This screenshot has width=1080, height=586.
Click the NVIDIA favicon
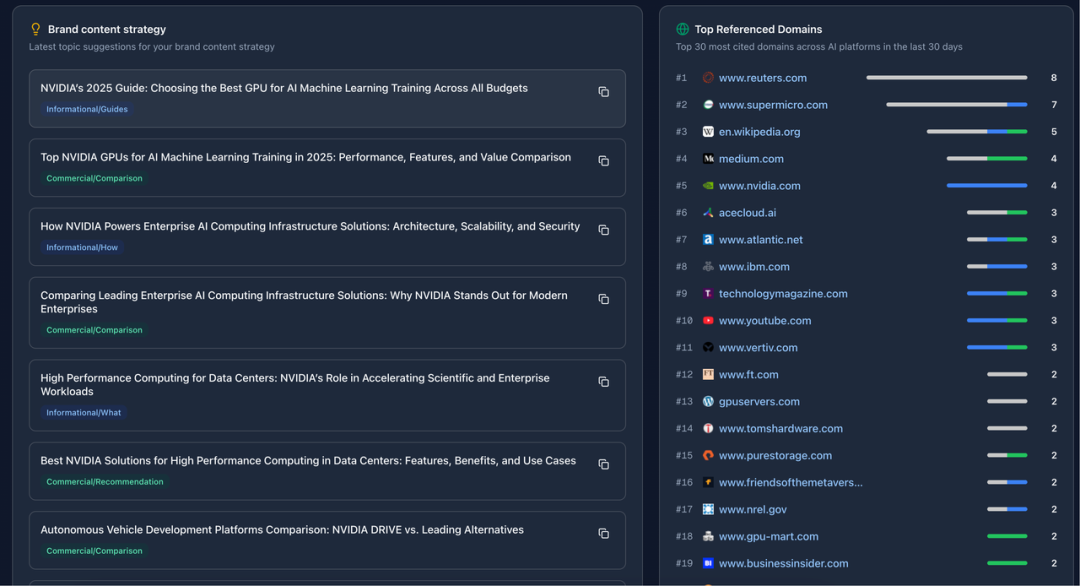pos(708,185)
